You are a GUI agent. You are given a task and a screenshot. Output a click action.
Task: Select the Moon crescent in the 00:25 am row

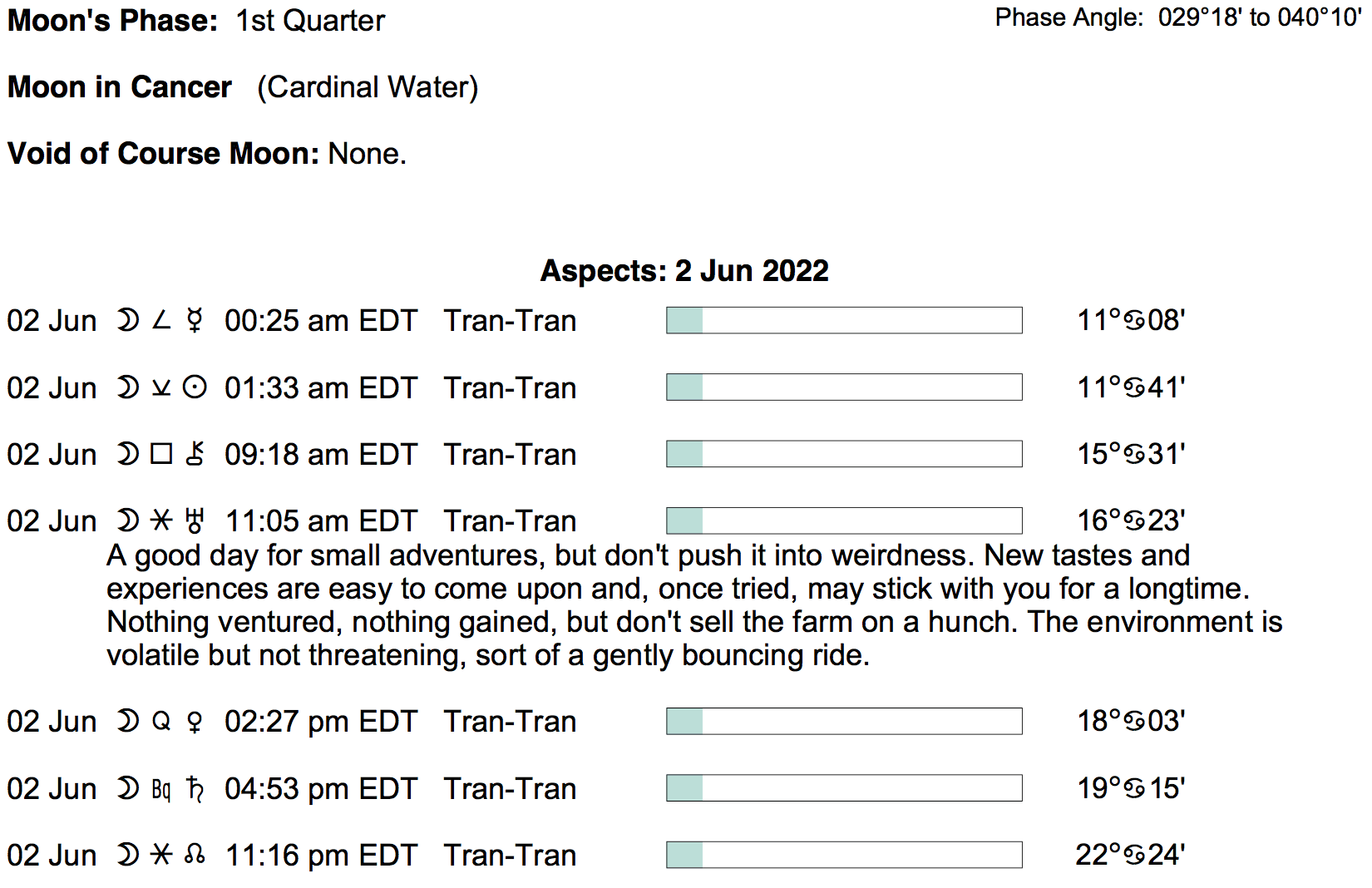coord(127,320)
